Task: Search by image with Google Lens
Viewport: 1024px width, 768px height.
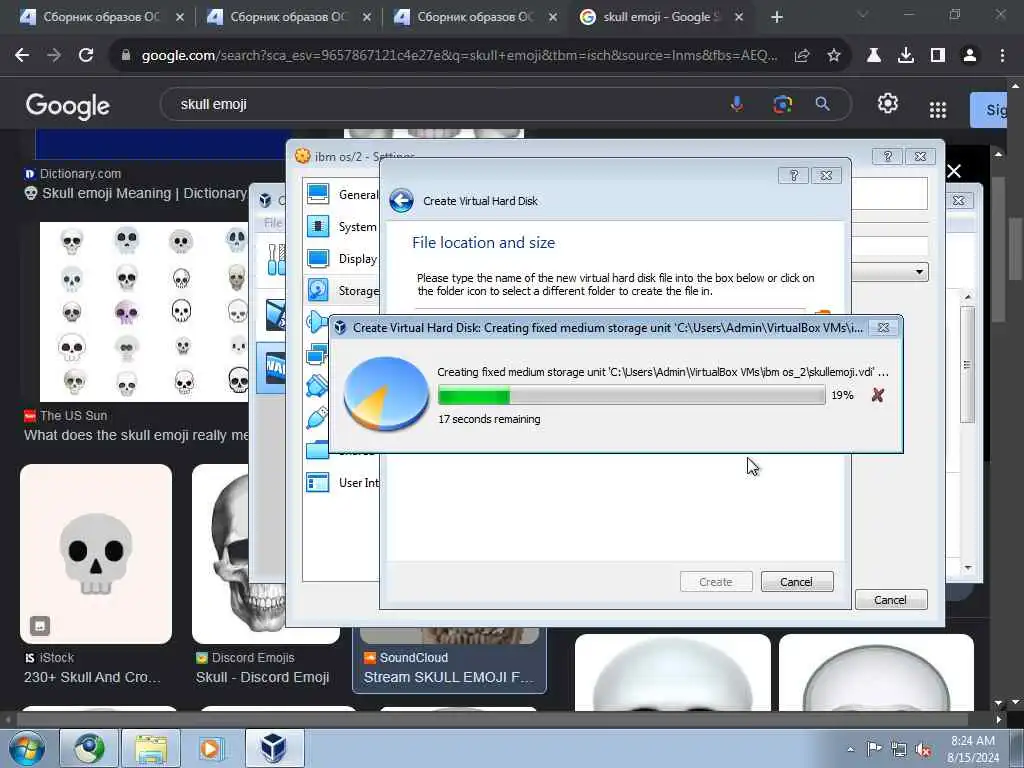Action: 782,104
